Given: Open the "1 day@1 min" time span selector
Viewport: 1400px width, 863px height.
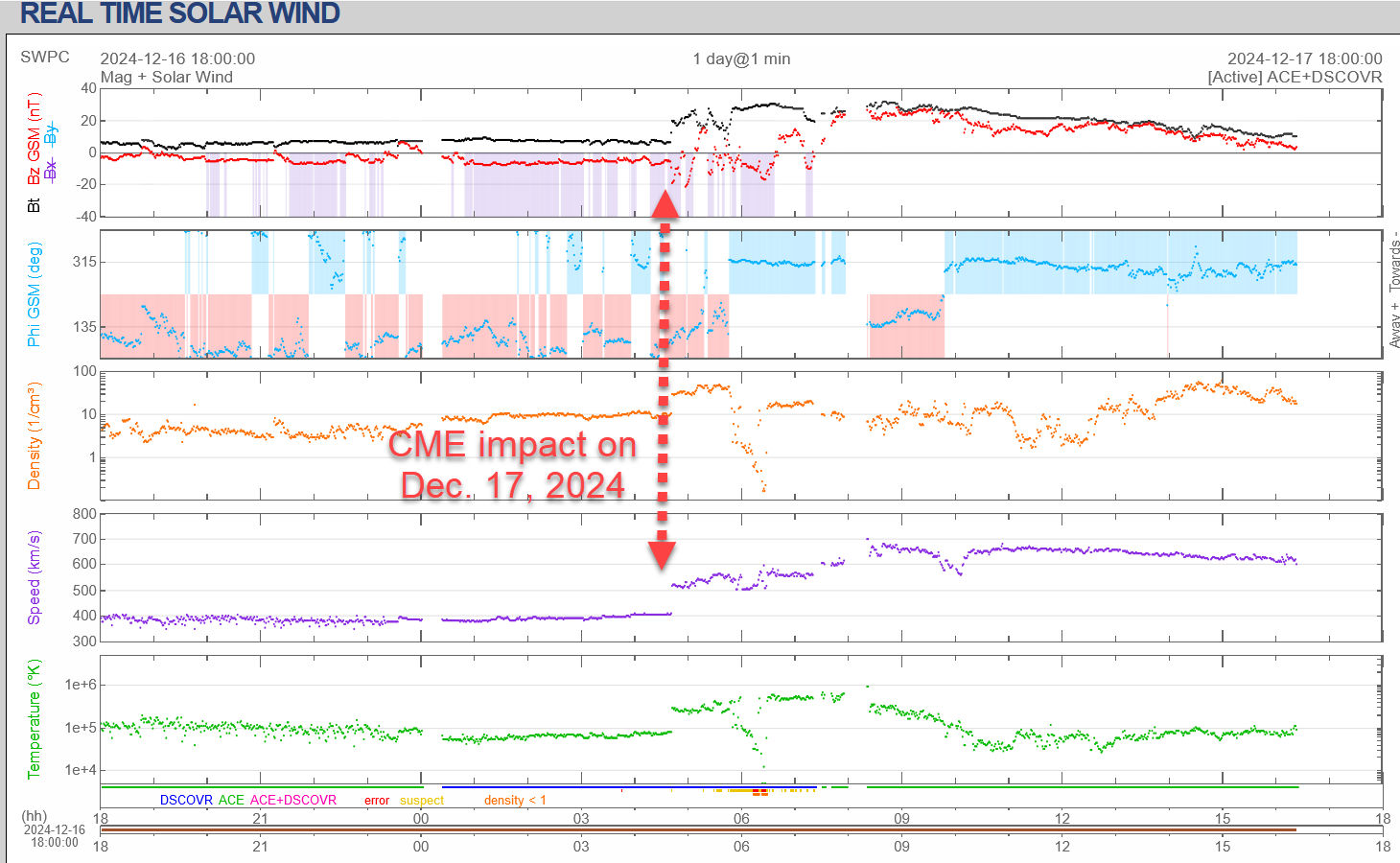Looking at the screenshot, I should (x=741, y=58).
